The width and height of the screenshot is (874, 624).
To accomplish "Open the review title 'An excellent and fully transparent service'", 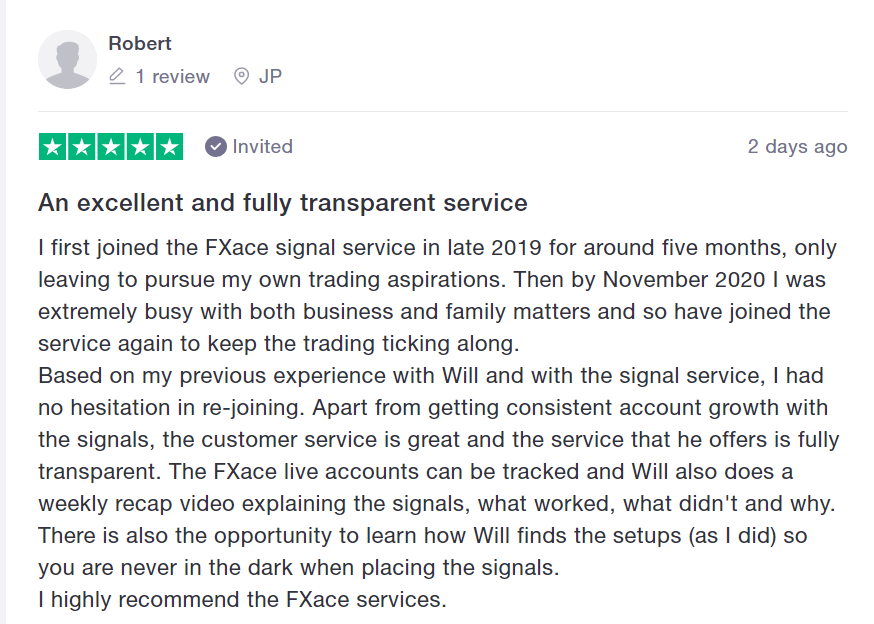I will pos(283,203).
